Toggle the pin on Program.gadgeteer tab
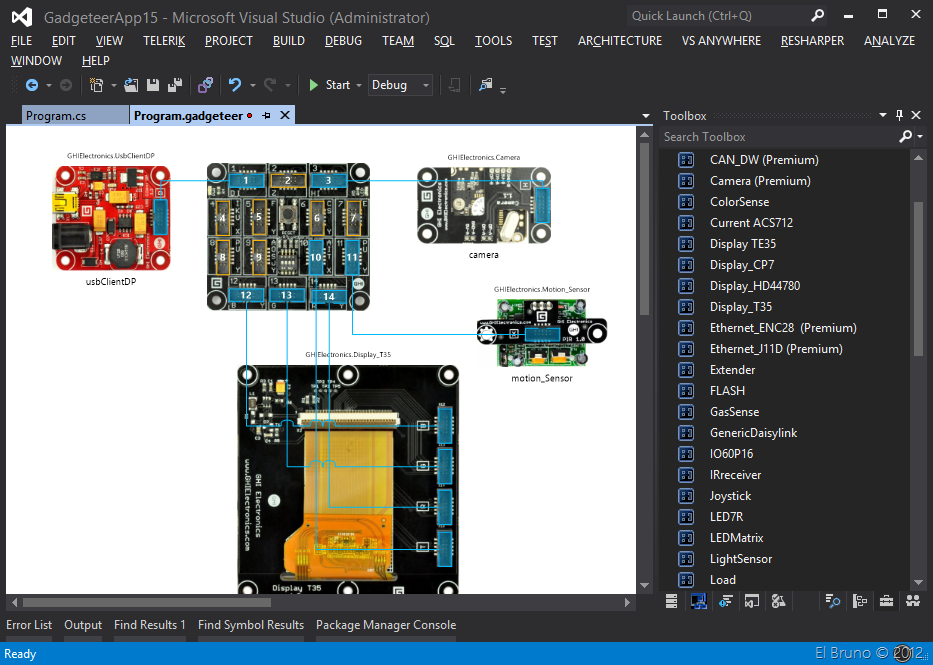Viewport: 933px width, 665px height. click(266, 116)
